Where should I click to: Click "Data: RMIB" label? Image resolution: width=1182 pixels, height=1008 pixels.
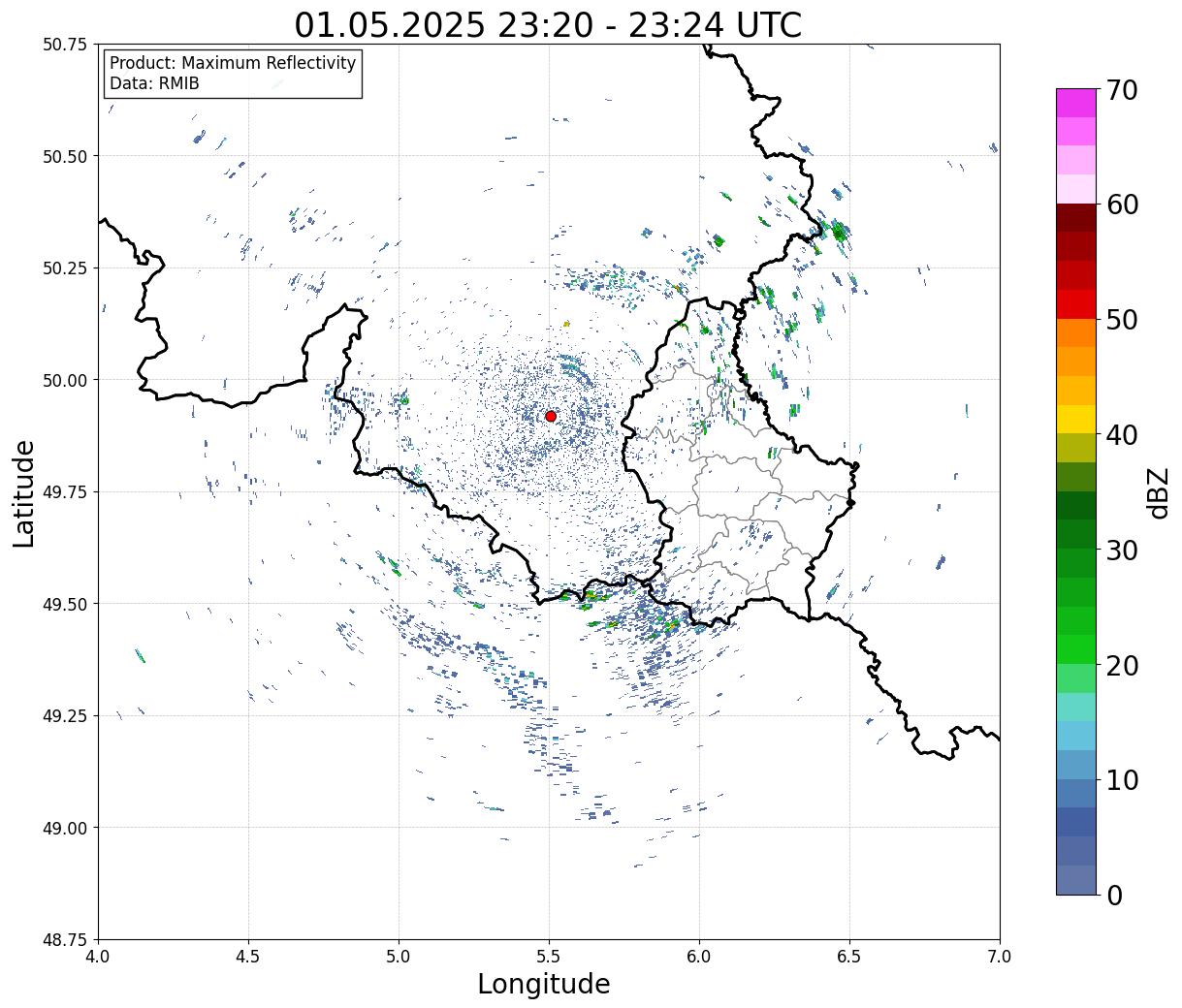pos(154,83)
